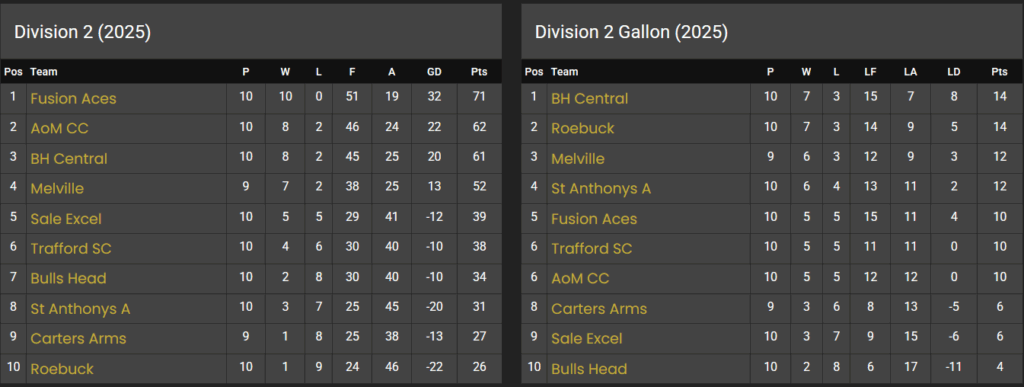The width and height of the screenshot is (1024, 387).
Task: Click the Division 2 Gallon (2025) title
Action: click(x=632, y=32)
